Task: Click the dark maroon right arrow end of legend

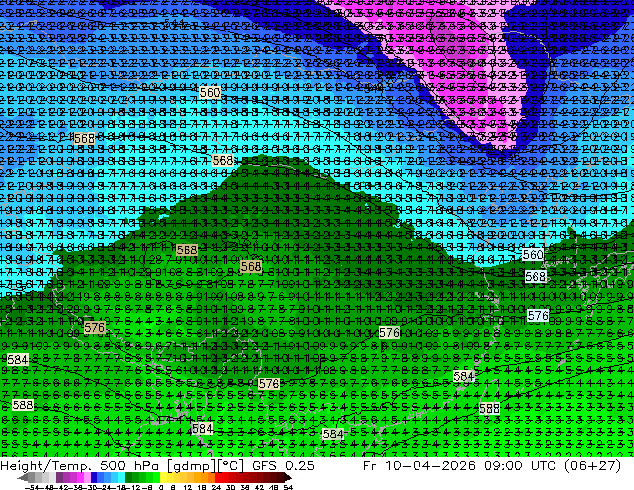Action: tap(287, 478)
